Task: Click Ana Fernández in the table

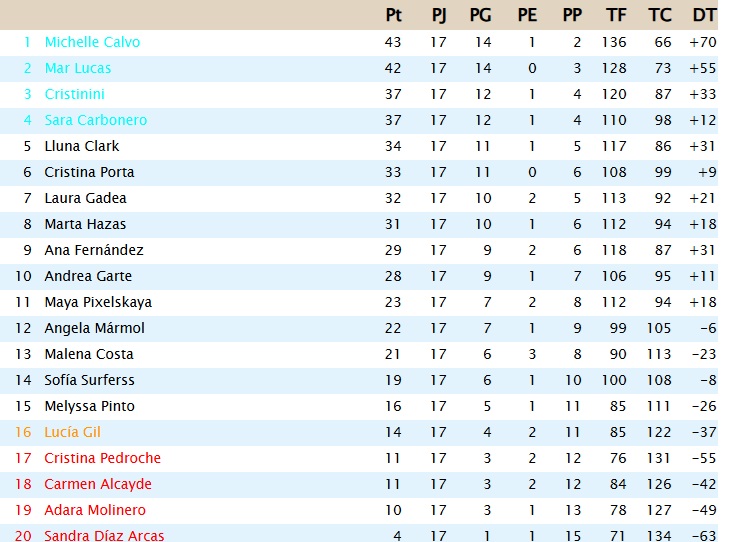Action: pyautogui.click(x=94, y=250)
